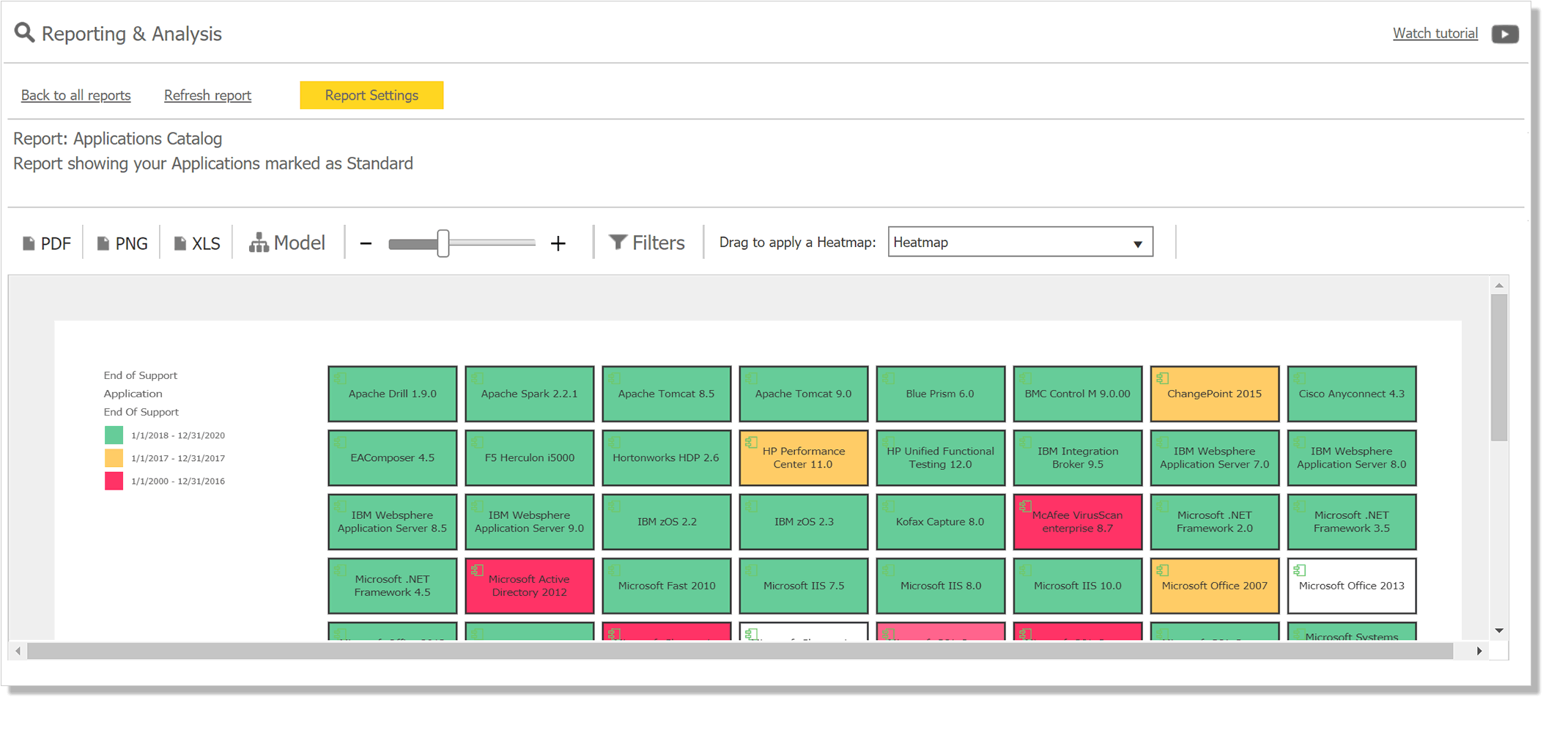Click the component icon on McAfee VirusScan tile
Viewport: 1568px width, 733px height.
(1026, 506)
